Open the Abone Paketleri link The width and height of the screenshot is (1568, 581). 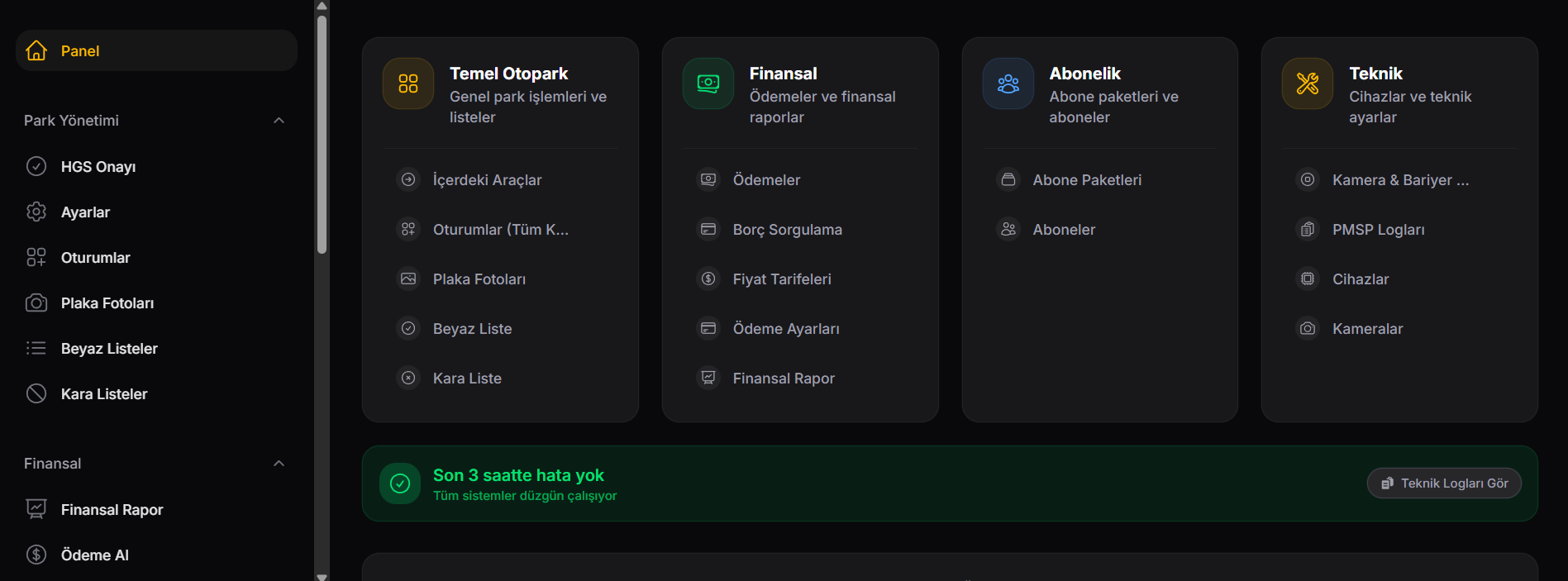[x=1086, y=180]
